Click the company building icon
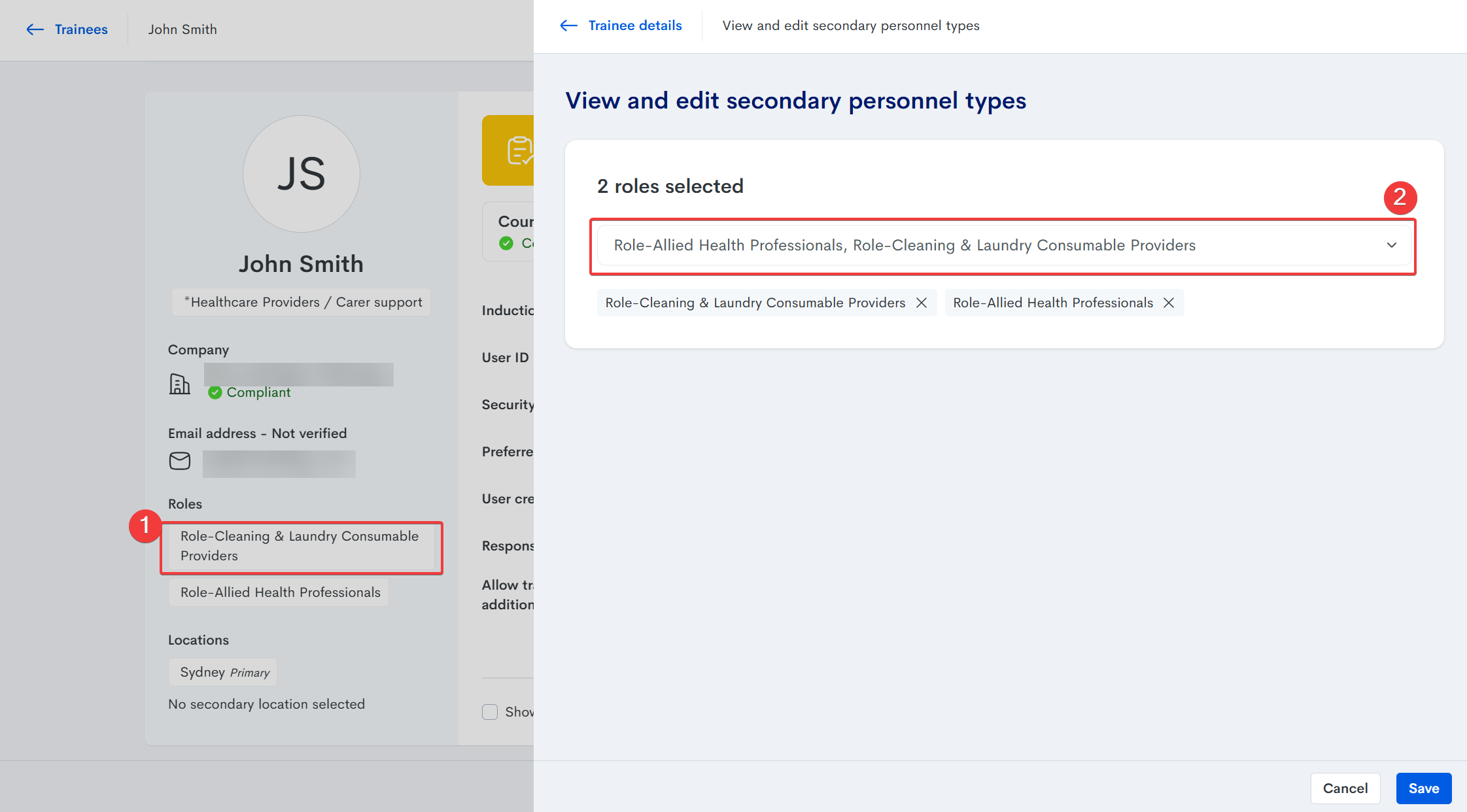Screen dimensions: 1467x812 tap(179, 384)
